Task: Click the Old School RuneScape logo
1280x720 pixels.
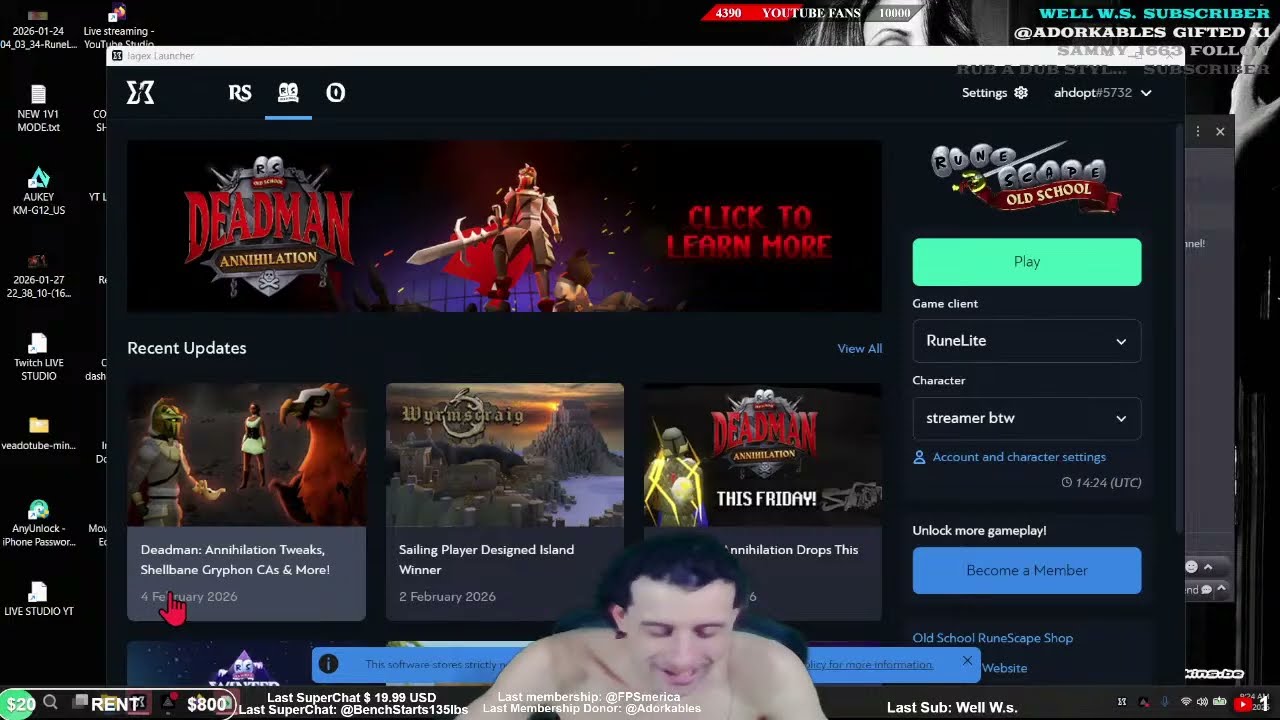Action: point(1026,179)
